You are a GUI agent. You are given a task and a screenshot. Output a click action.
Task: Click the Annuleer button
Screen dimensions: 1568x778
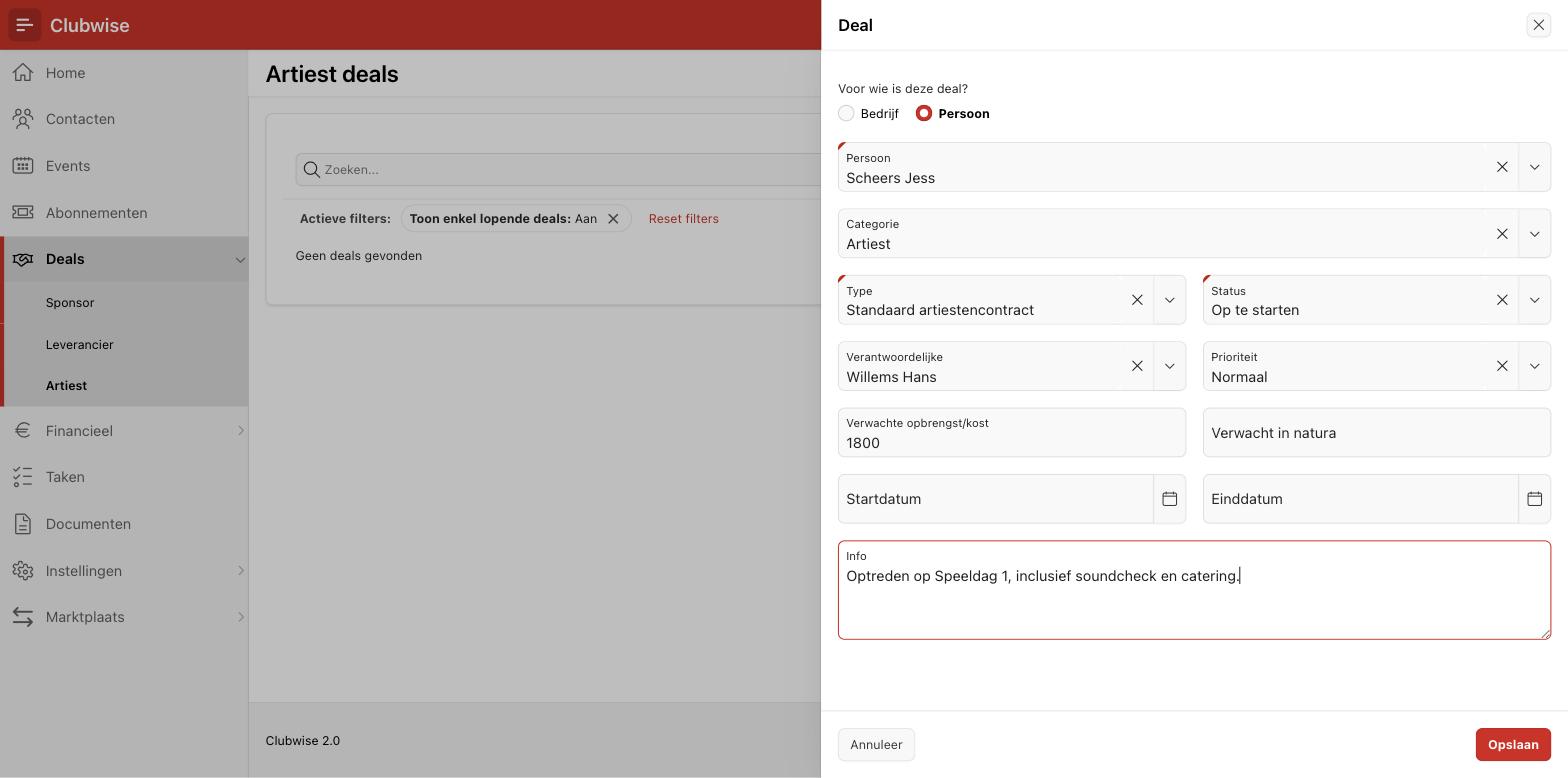pos(876,745)
